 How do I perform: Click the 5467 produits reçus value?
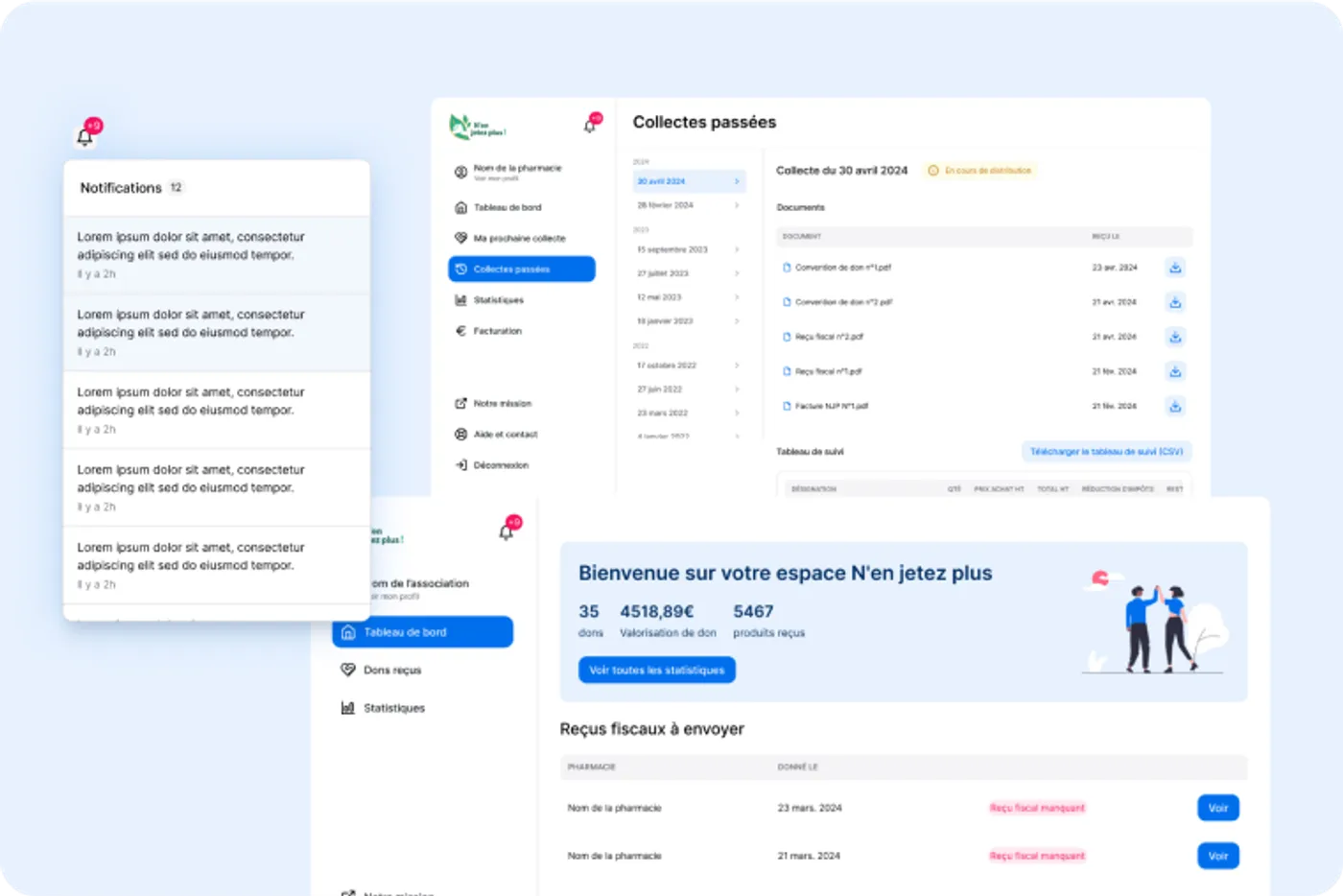pyautogui.click(x=753, y=611)
